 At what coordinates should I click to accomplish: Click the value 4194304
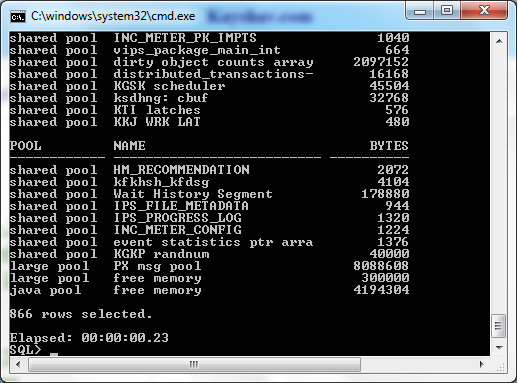pyautogui.click(x=381, y=290)
